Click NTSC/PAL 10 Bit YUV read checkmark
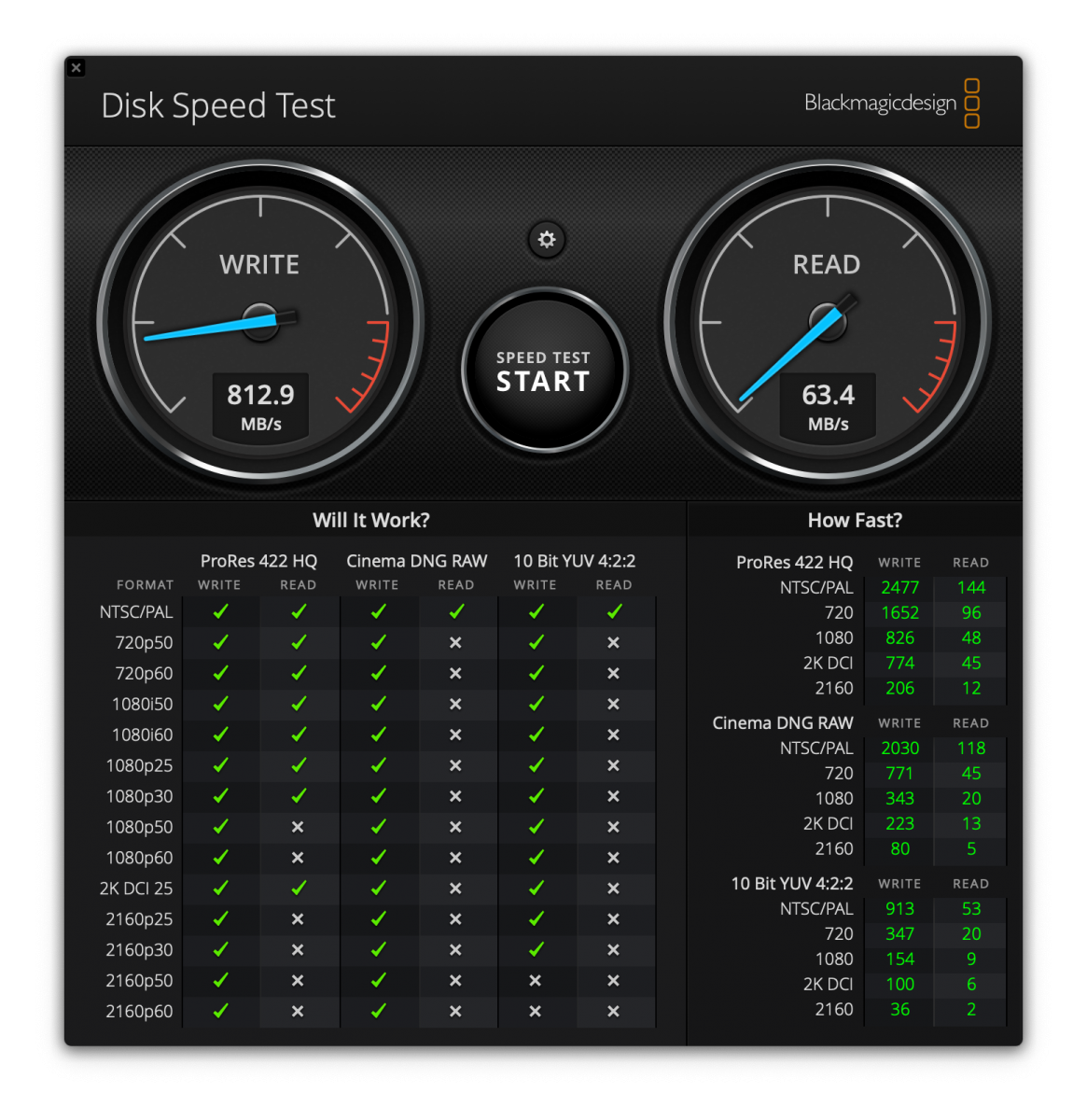The image size is (1087, 1120). click(x=614, y=611)
